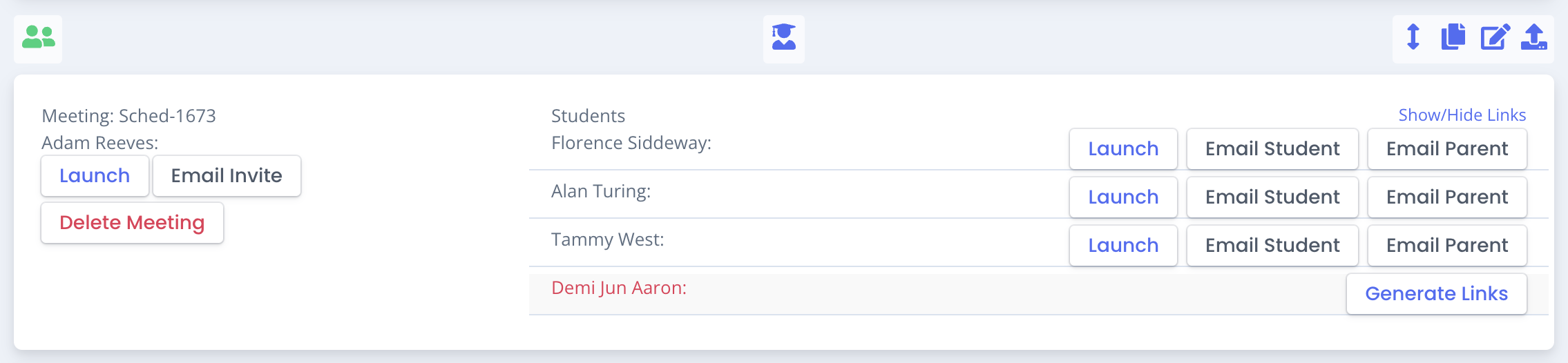Email Parent of Florence Siddeway
This screenshot has height=363, width=1568.
click(1447, 149)
